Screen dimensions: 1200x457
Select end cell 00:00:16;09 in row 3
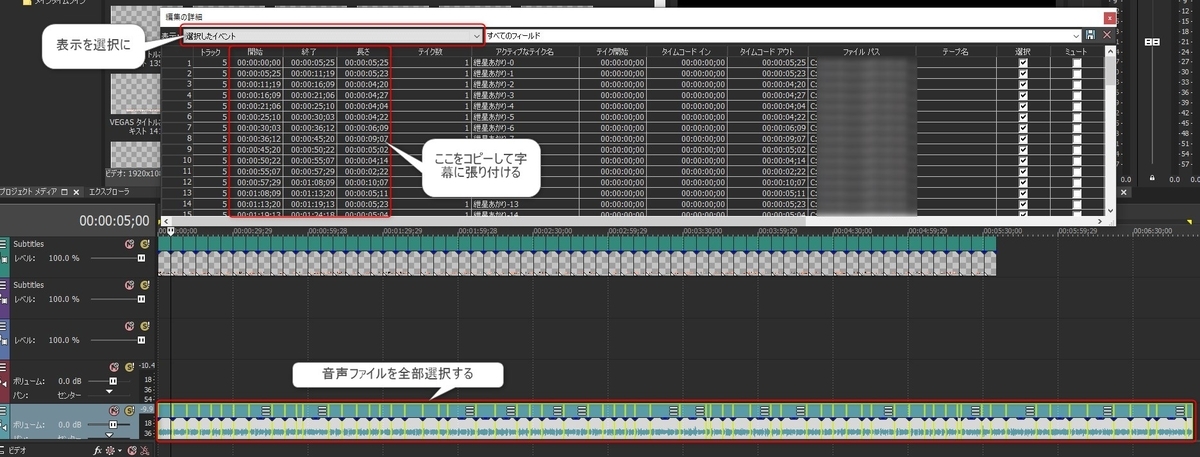(x=308, y=83)
